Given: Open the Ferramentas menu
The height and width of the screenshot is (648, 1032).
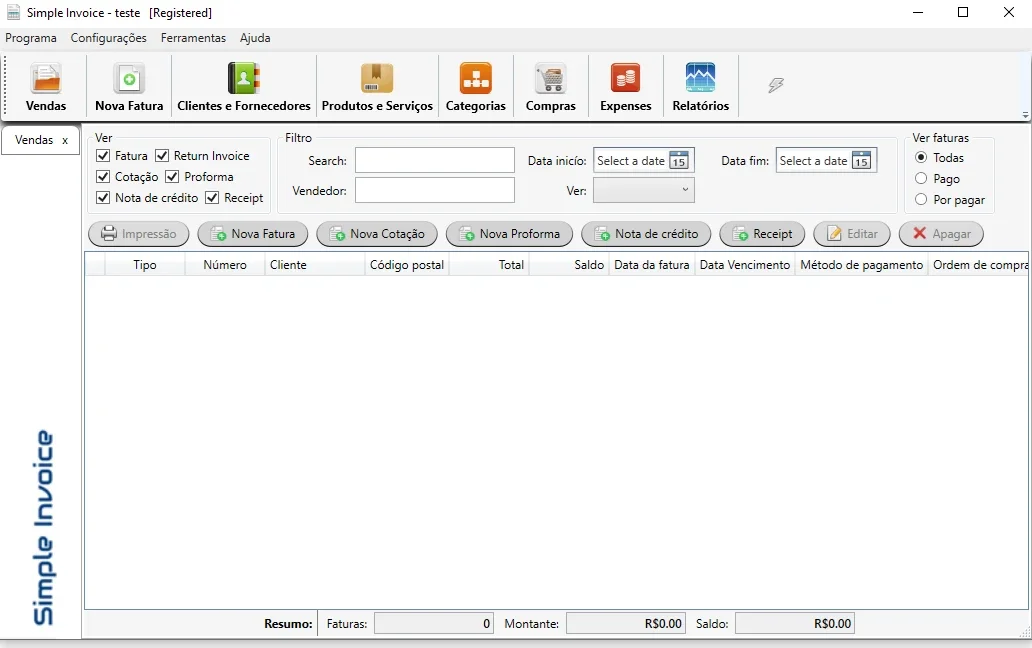Looking at the screenshot, I should pos(193,38).
